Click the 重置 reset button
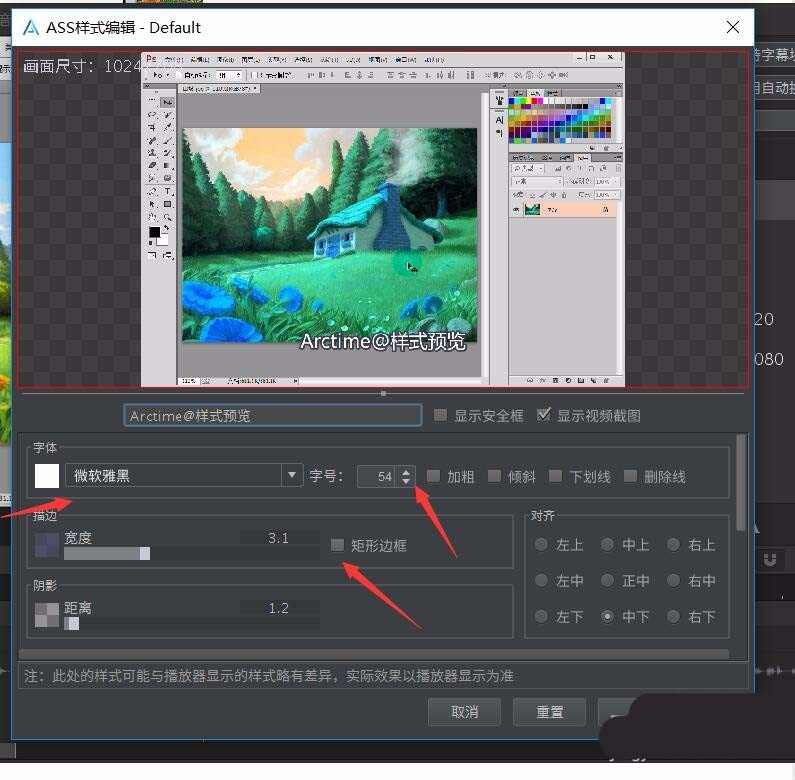Viewport: 795px width, 780px height. (550, 712)
